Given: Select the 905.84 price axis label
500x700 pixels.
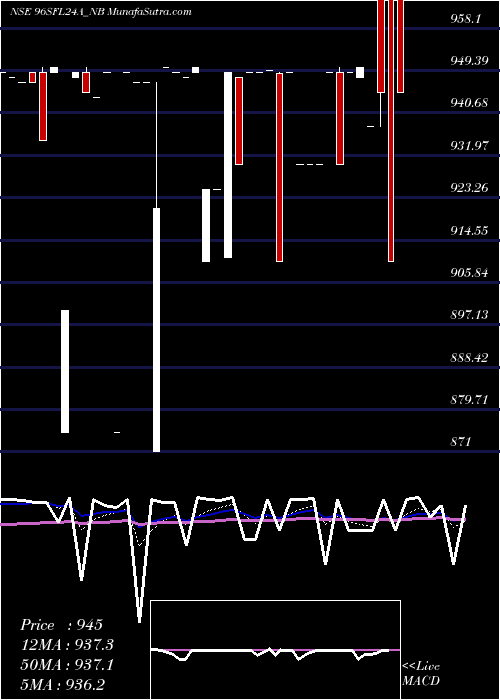Looking at the screenshot, I should (x=469, y=273).
